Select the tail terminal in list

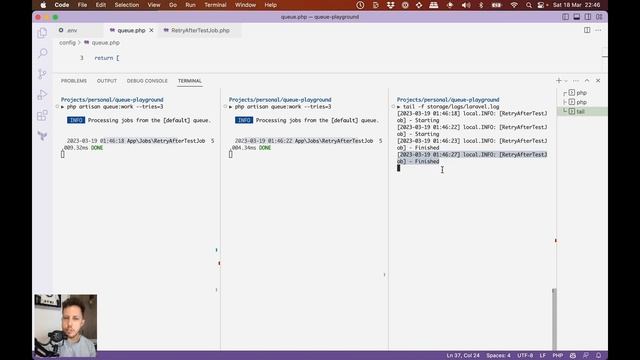(x=582, y=111)
